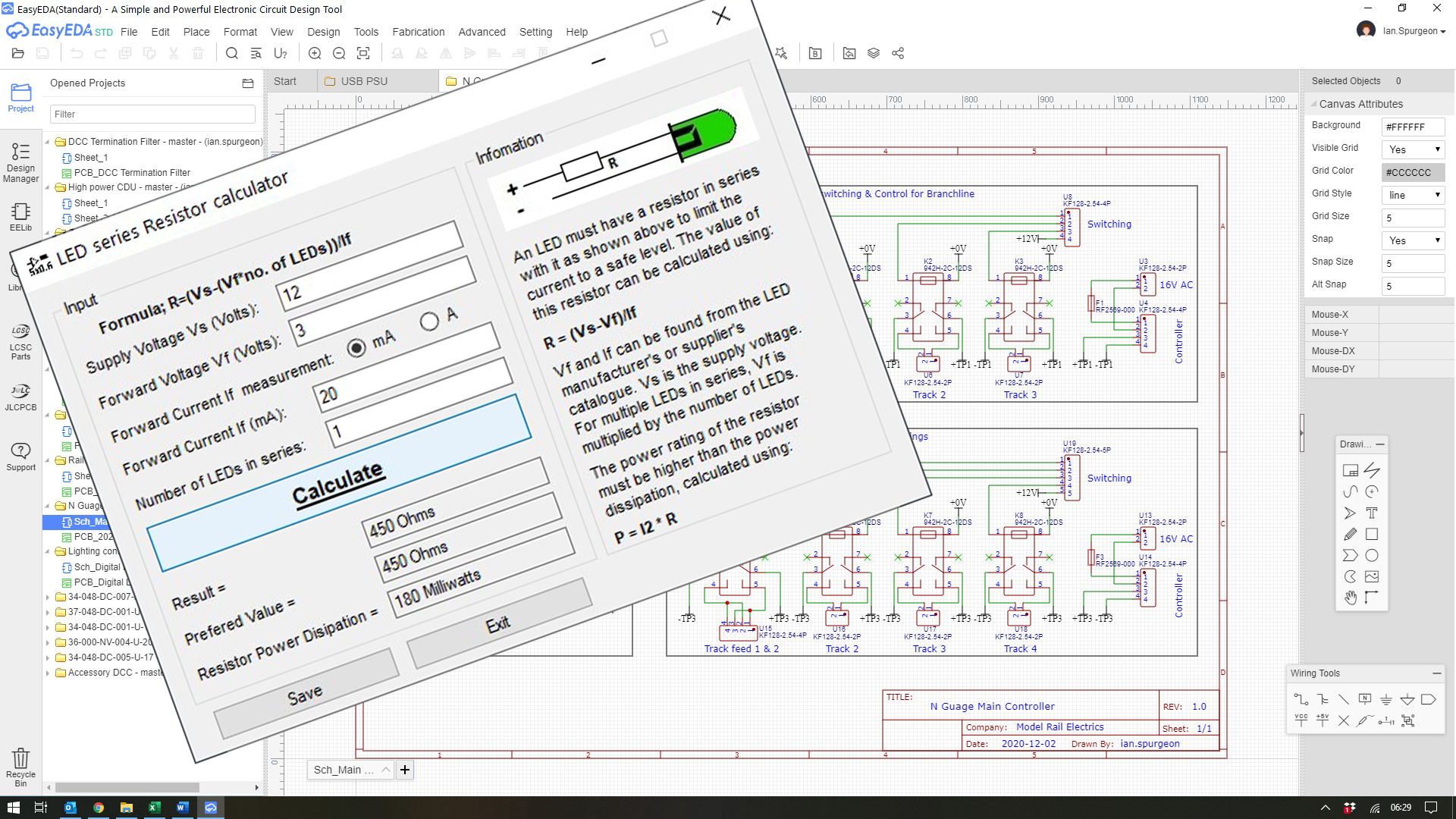Open the Snap setting dropdown
This screenshot has height=819, width=1456.
(1411, 240)
